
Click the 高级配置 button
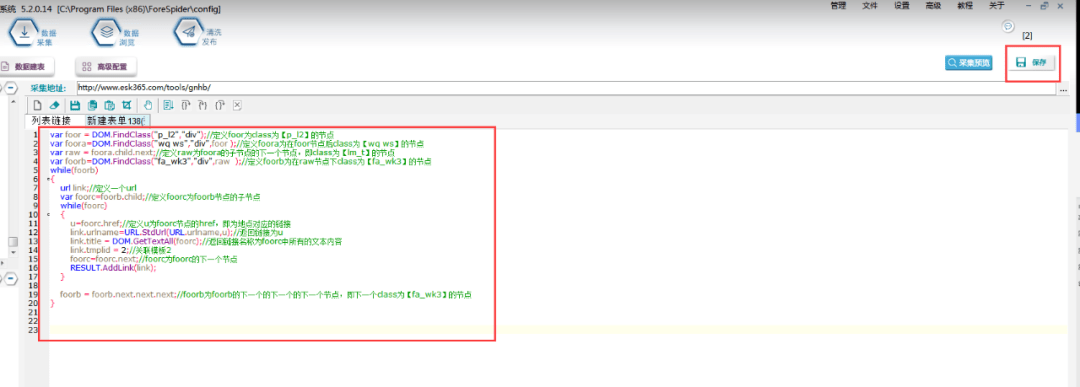tap(106, 67)
